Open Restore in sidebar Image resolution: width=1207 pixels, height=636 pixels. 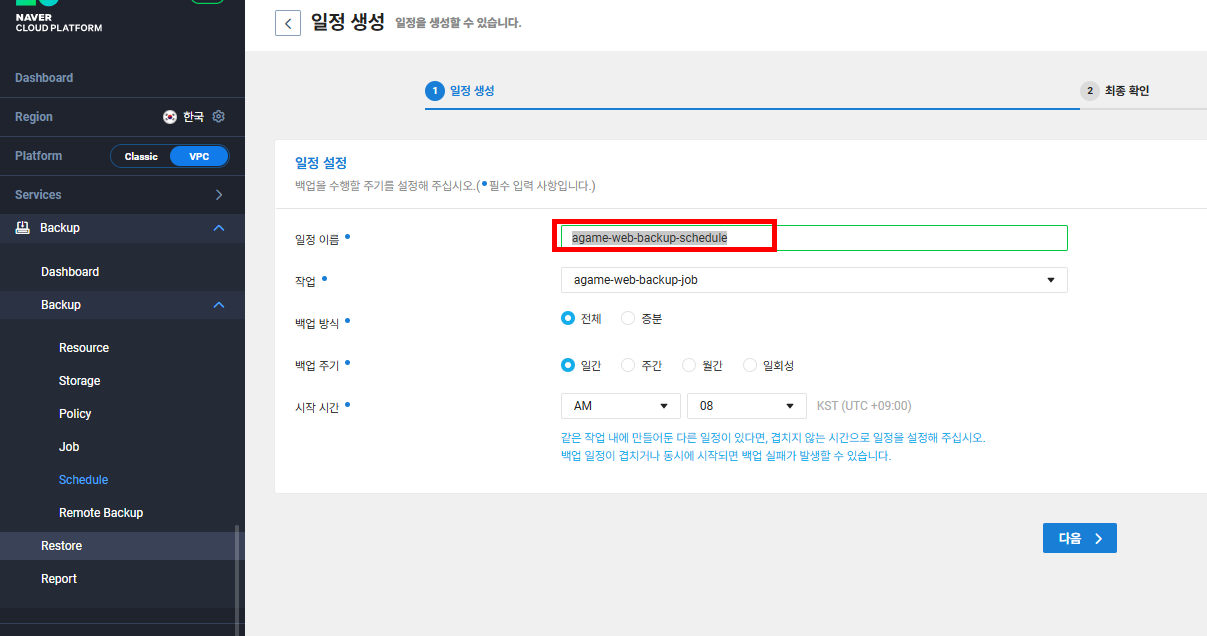[61, 546]
